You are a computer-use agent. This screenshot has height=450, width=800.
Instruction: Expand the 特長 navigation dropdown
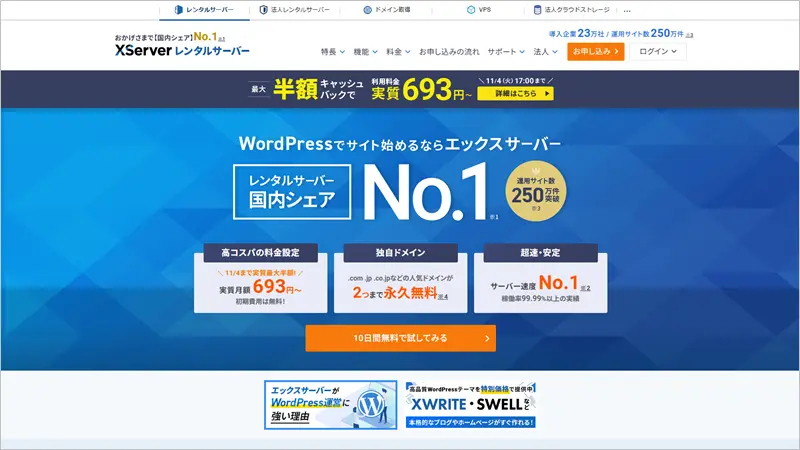tap(334, 51)
